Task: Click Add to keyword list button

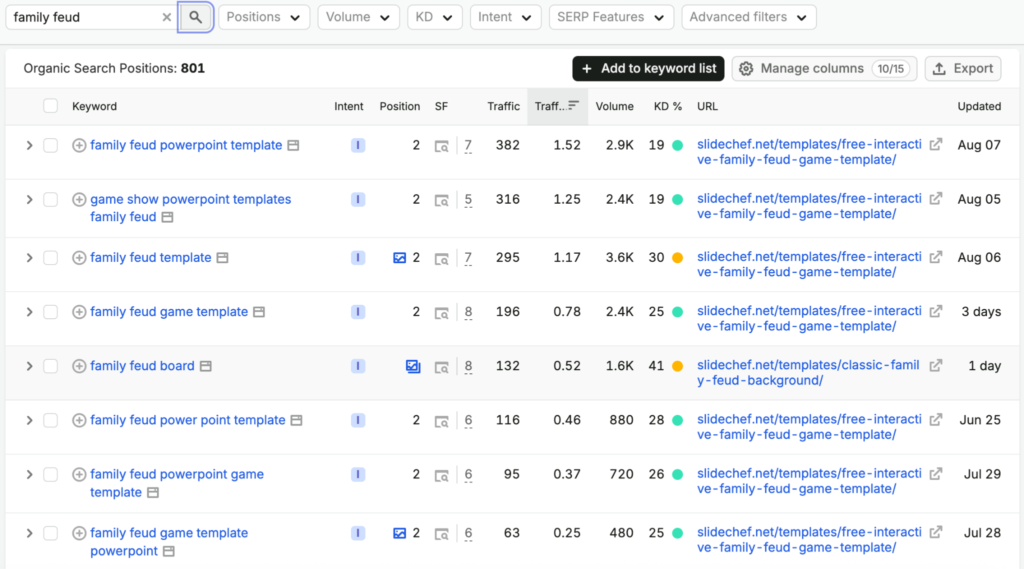Action: click(x=648, y=69)
